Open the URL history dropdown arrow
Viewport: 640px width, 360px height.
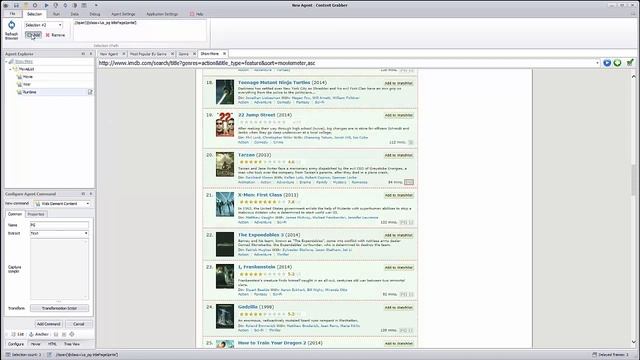[x=598, y=63]
